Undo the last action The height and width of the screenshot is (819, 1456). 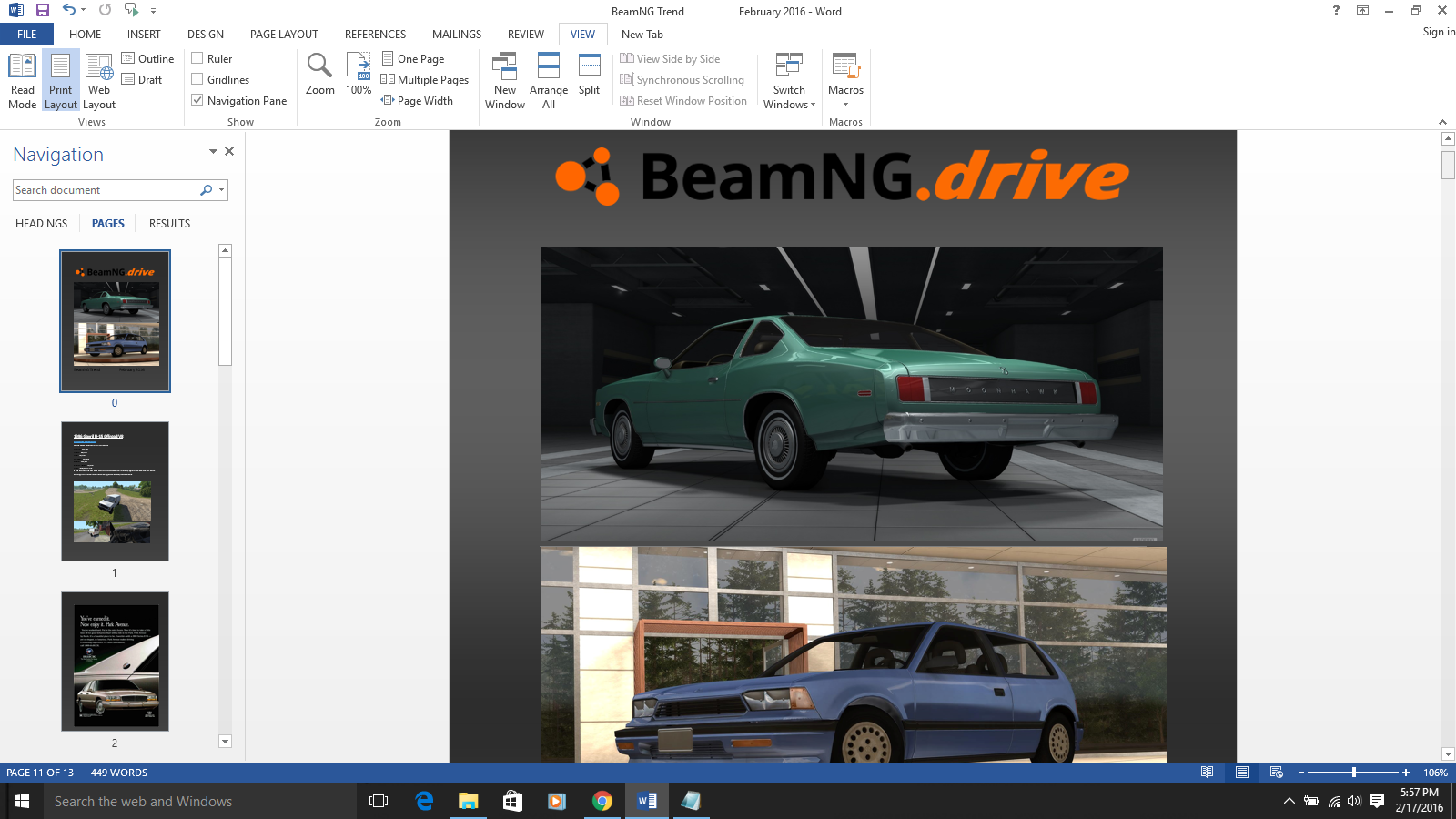click(x=69, y=10)
